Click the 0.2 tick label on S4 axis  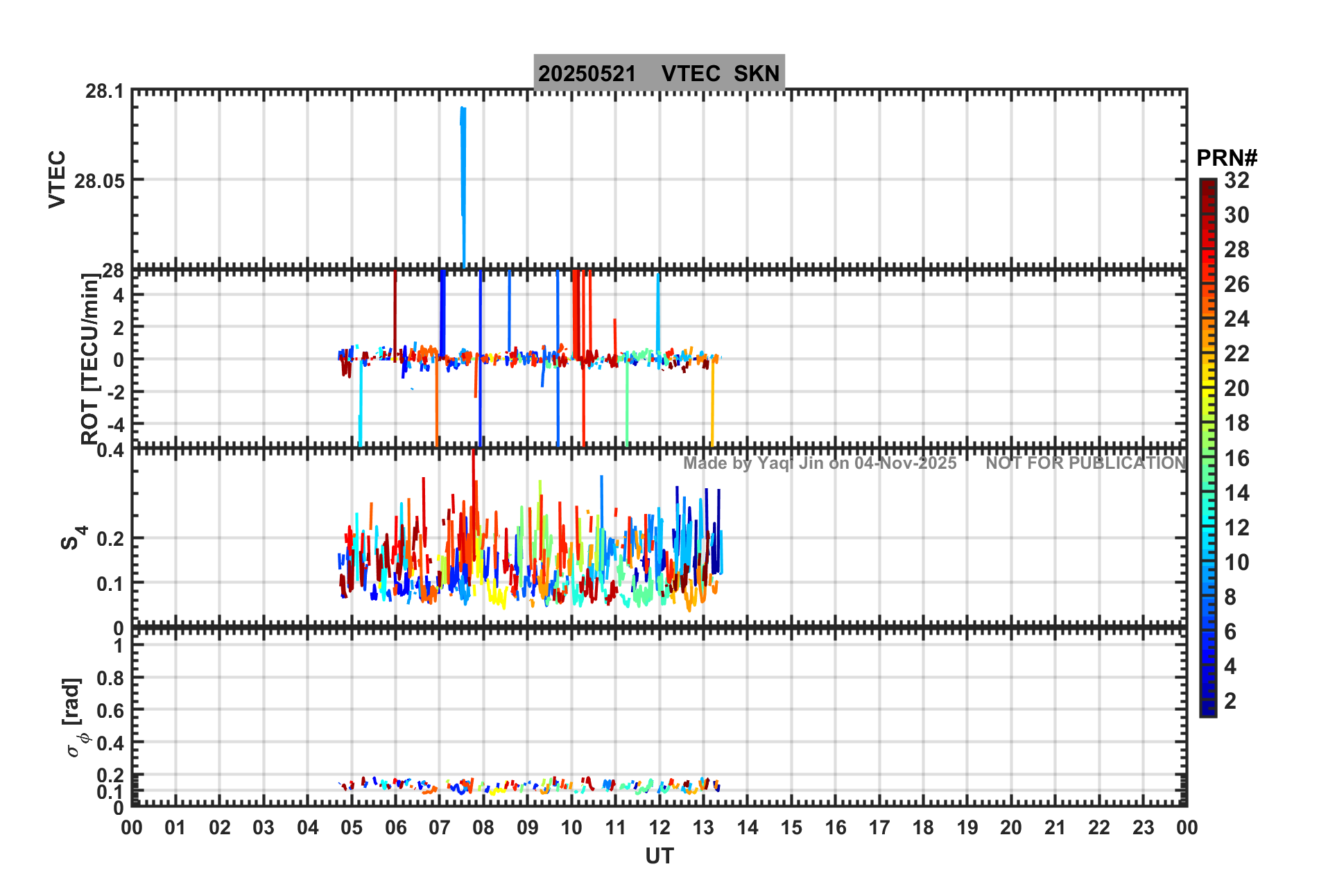[x=110, y=539]
